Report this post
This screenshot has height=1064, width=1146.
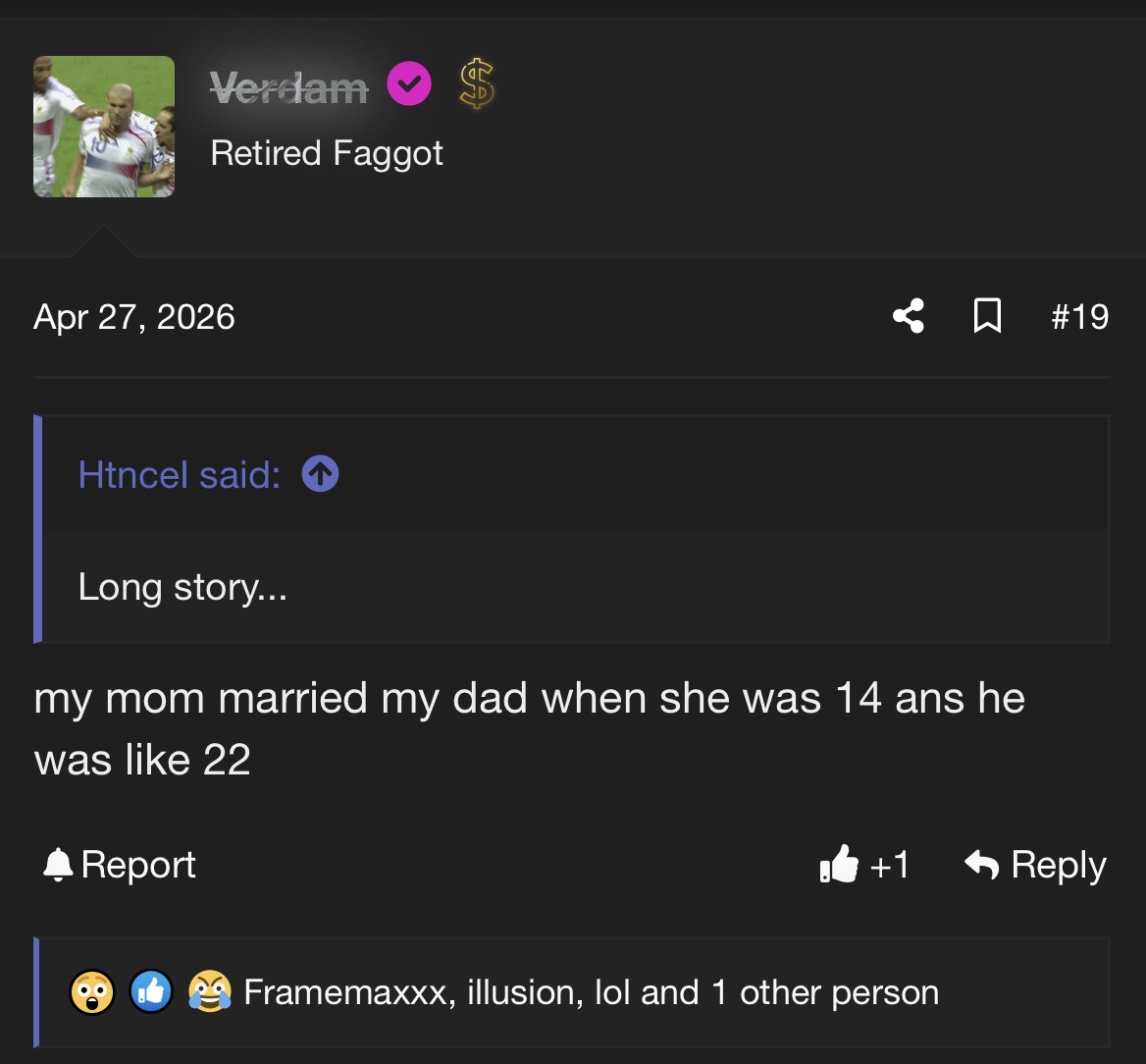119,865
